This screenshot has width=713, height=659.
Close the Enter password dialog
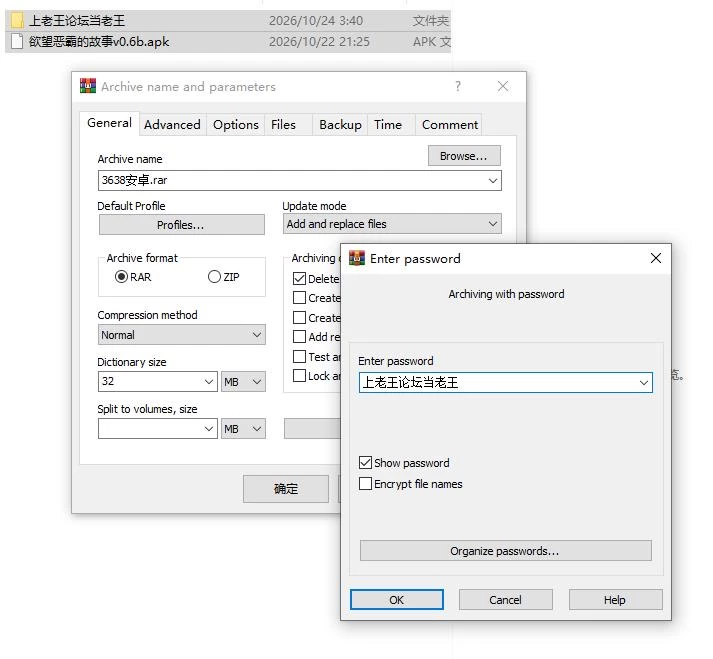[655, 258]
